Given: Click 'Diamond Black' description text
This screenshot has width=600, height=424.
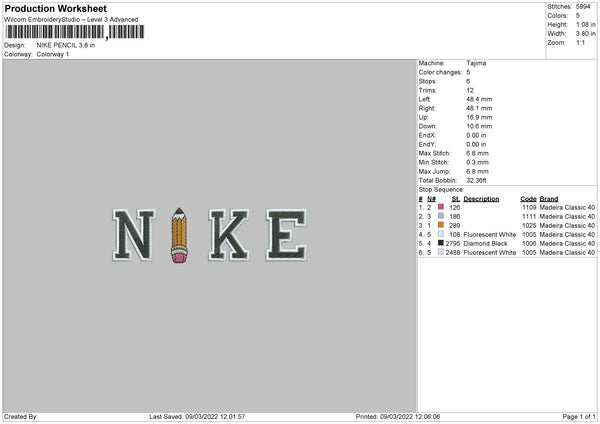Looking at the screenshot, I should pyautogui.click(x=485, y=243).
